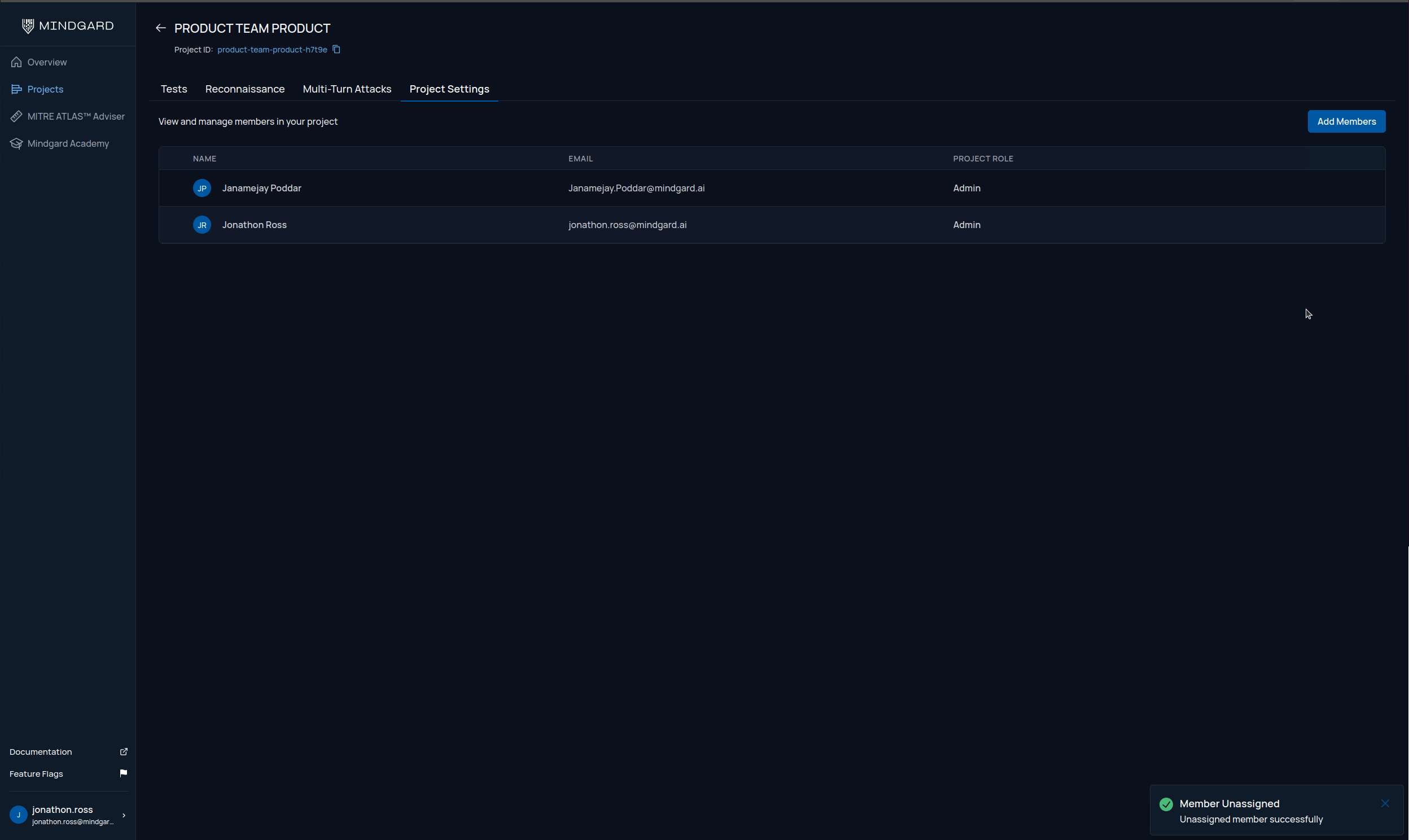1409x840 pixels.
Task: Click the Mindgard shield logo
Action: tap(28, 26)
